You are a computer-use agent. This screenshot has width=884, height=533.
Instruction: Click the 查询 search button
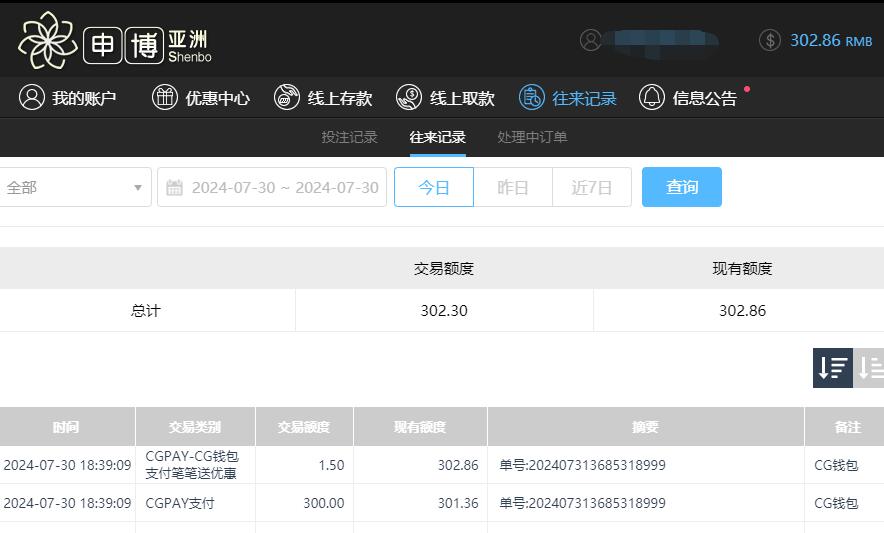pyautogui.click(x=682, y=187)
